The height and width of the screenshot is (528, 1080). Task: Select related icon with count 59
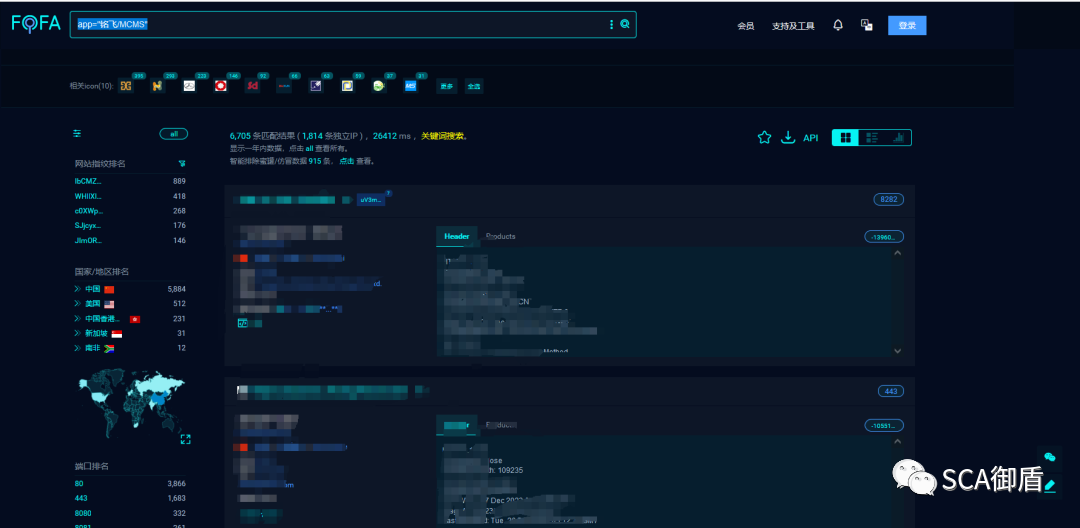coord(348,86)
